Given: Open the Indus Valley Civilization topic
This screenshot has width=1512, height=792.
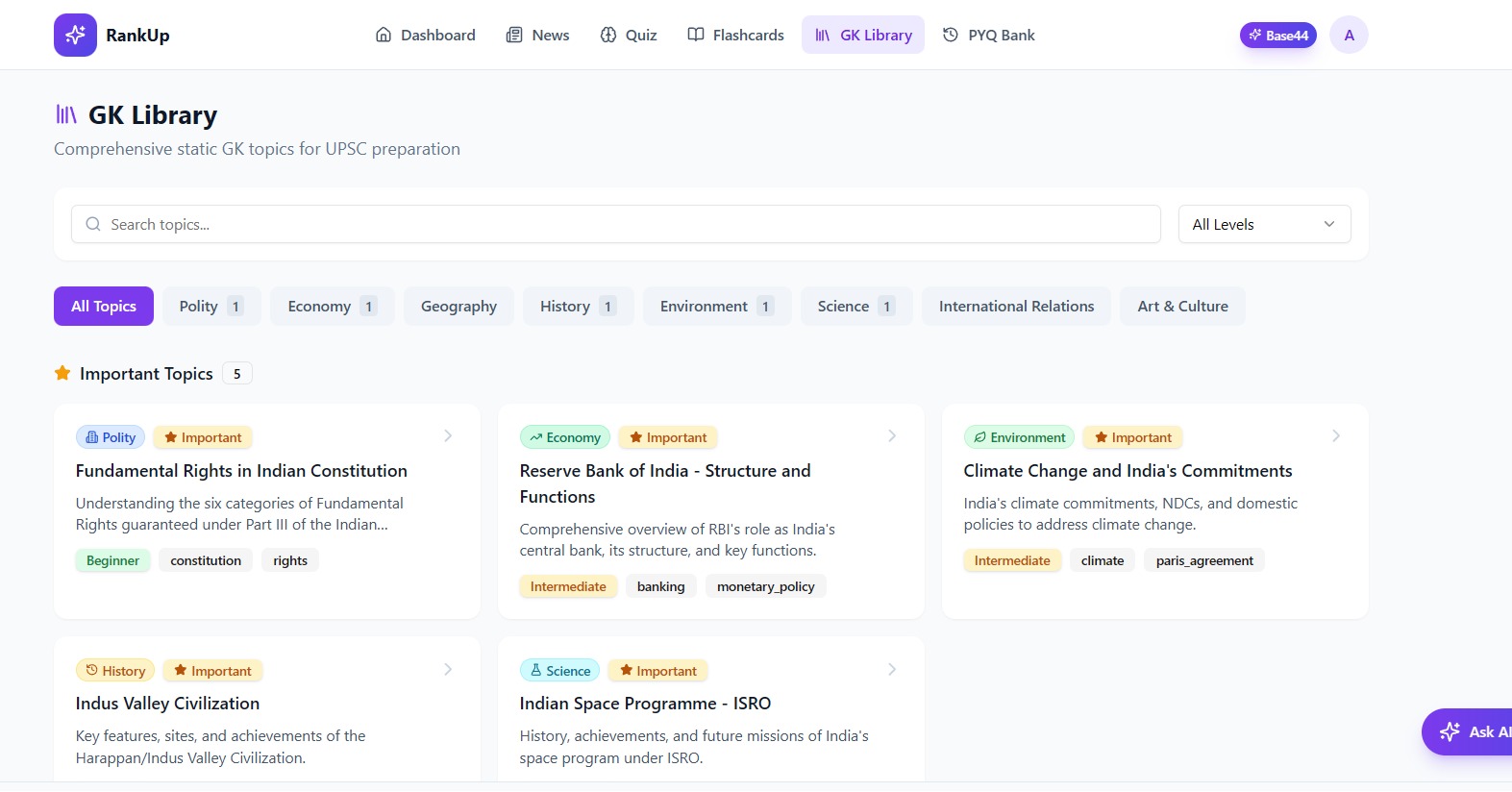Looking at the screenshot, I should tap(168, 704).
